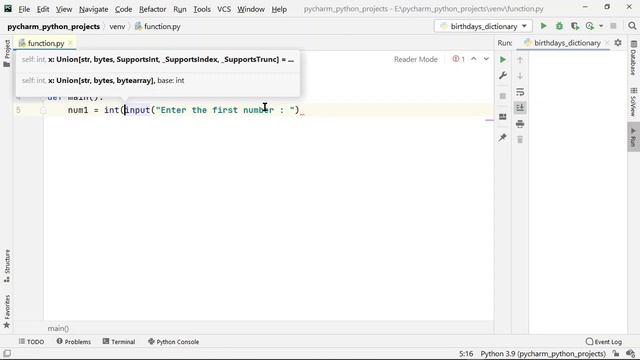Open the VCS menu
The width and height of the screenshot is (640, 360).
click(224, 9)
